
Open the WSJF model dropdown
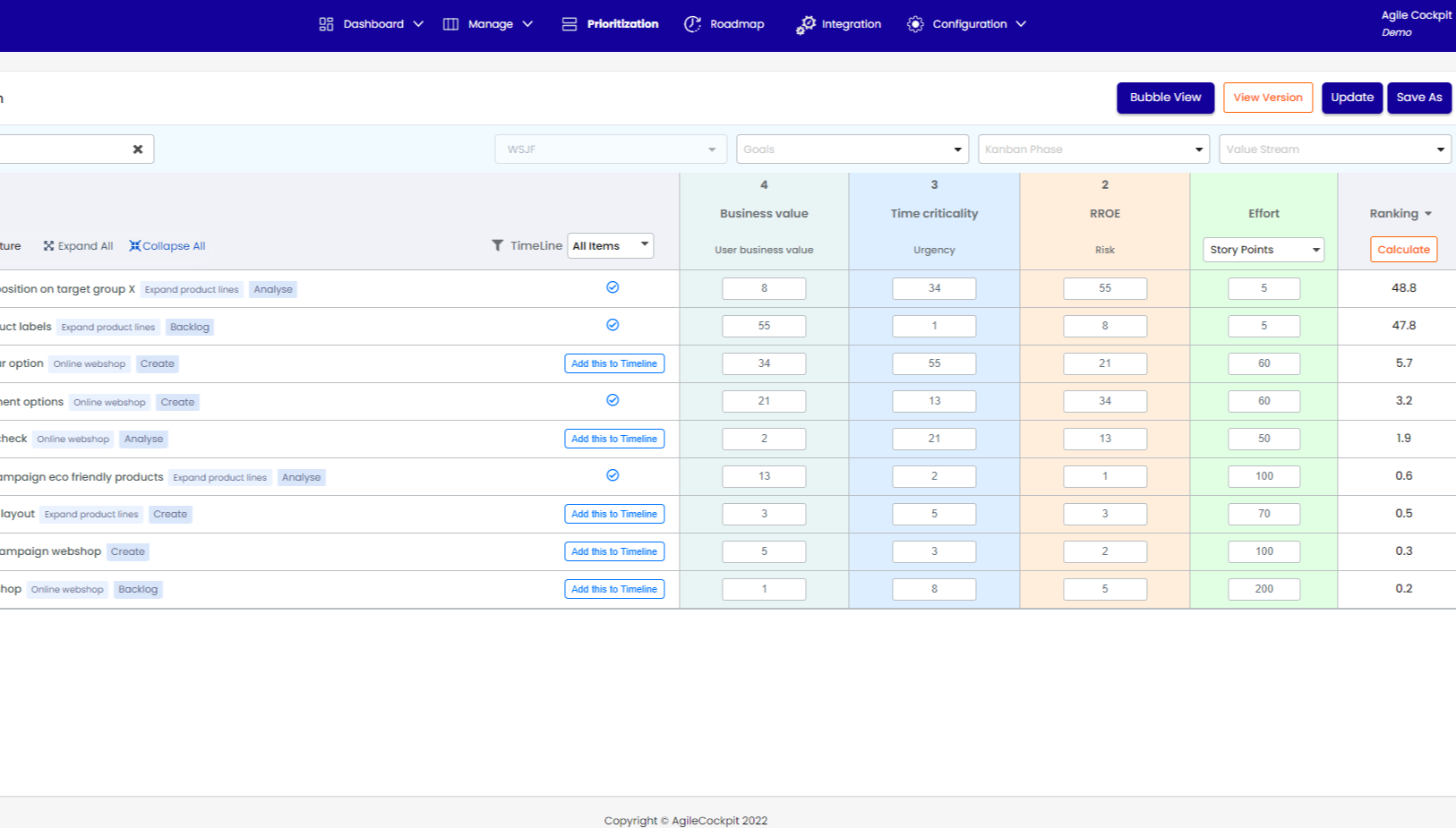click(611, 149)
